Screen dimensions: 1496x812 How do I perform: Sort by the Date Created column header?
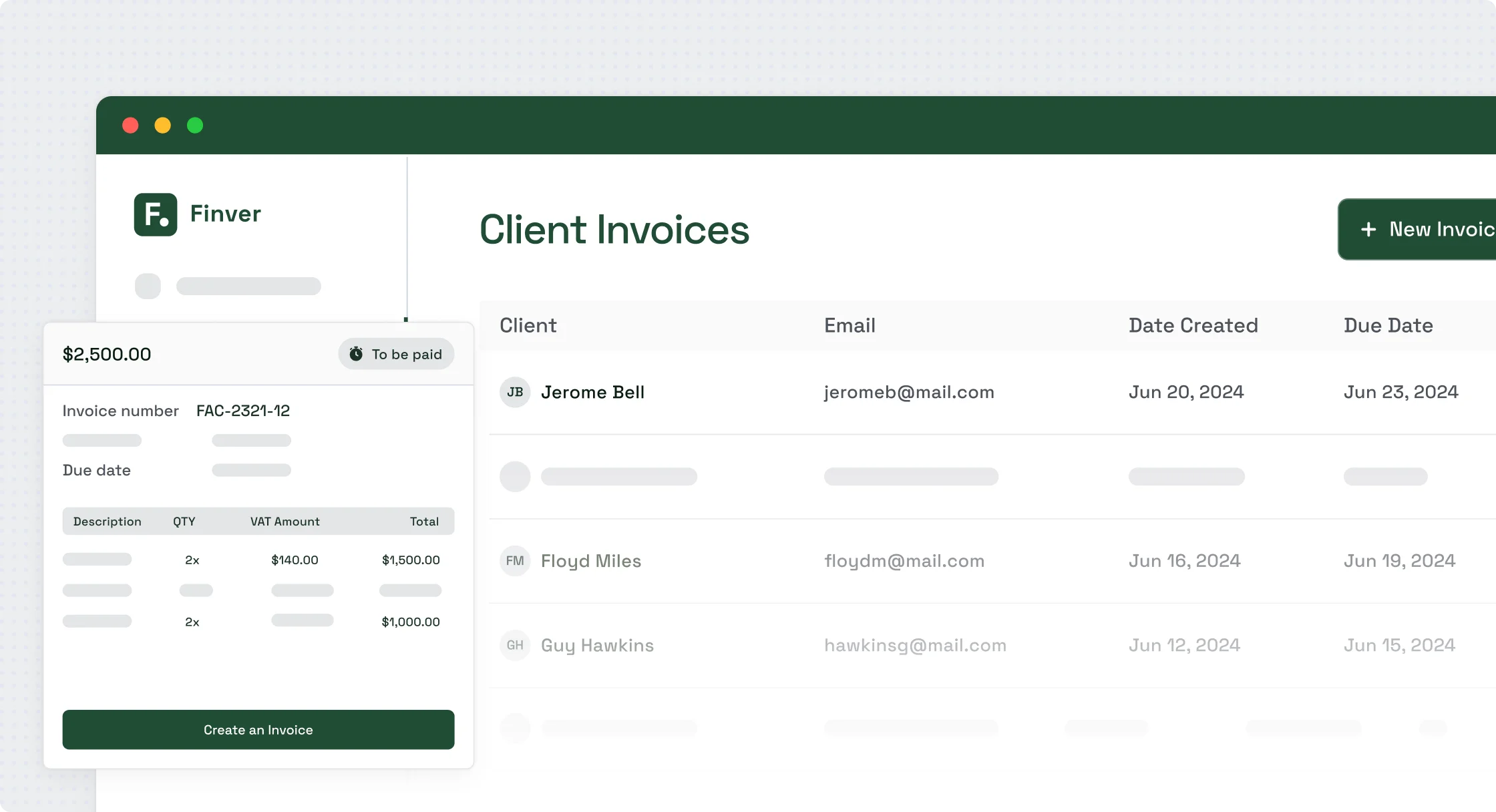click(1193, 325)
